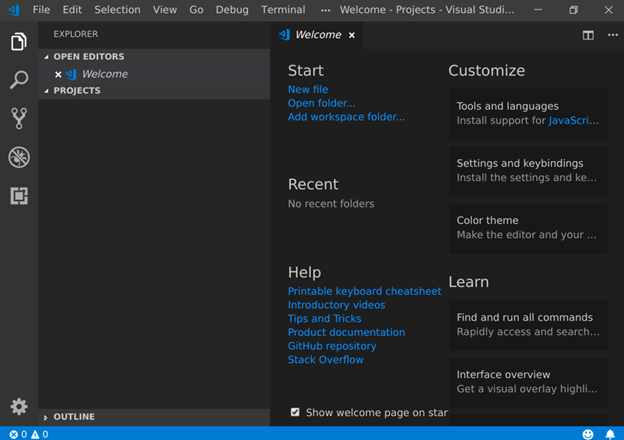Open the File menu
The image size is (624, 440).
click(41, 10)
